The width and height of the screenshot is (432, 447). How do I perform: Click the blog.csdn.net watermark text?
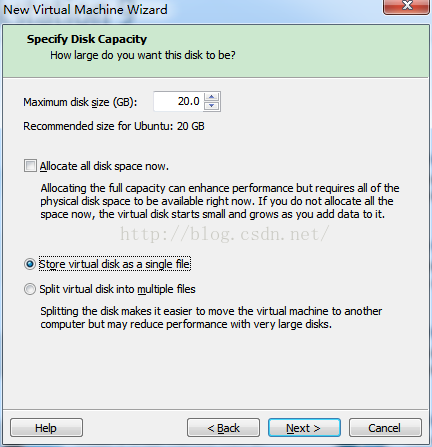[224, 234]
